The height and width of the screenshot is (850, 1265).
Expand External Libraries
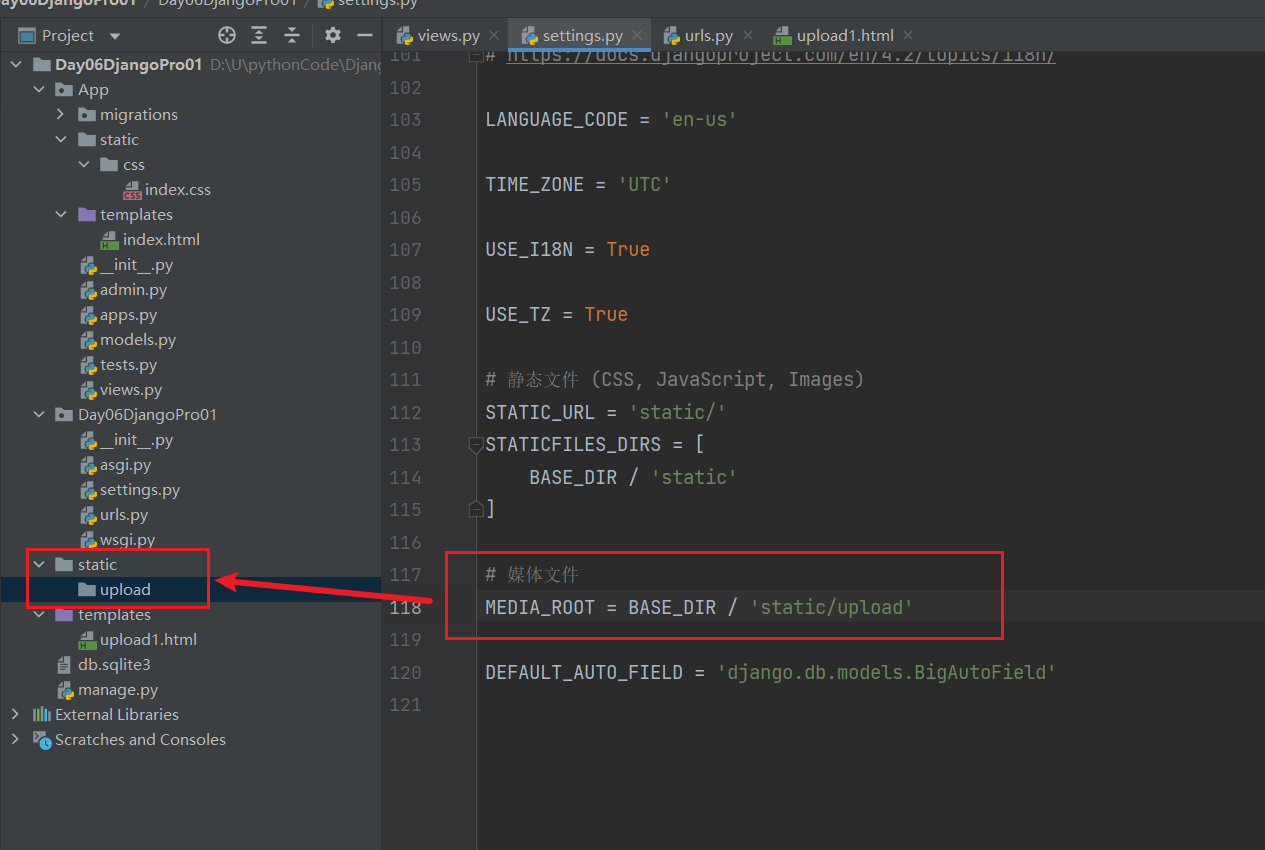[x=15, y=715]
